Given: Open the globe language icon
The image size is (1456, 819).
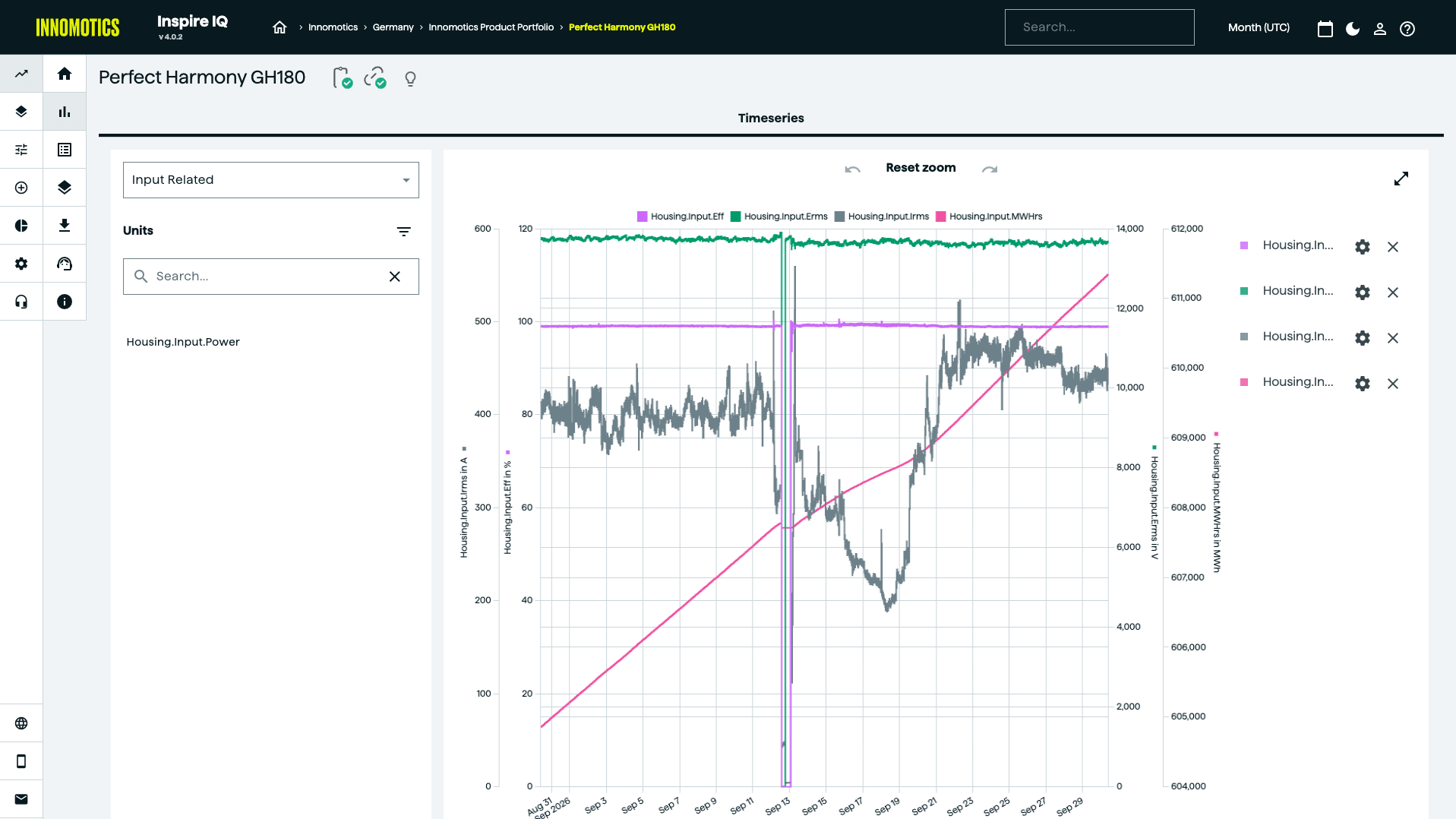Looking at the screenshot, I should (21, 723).
